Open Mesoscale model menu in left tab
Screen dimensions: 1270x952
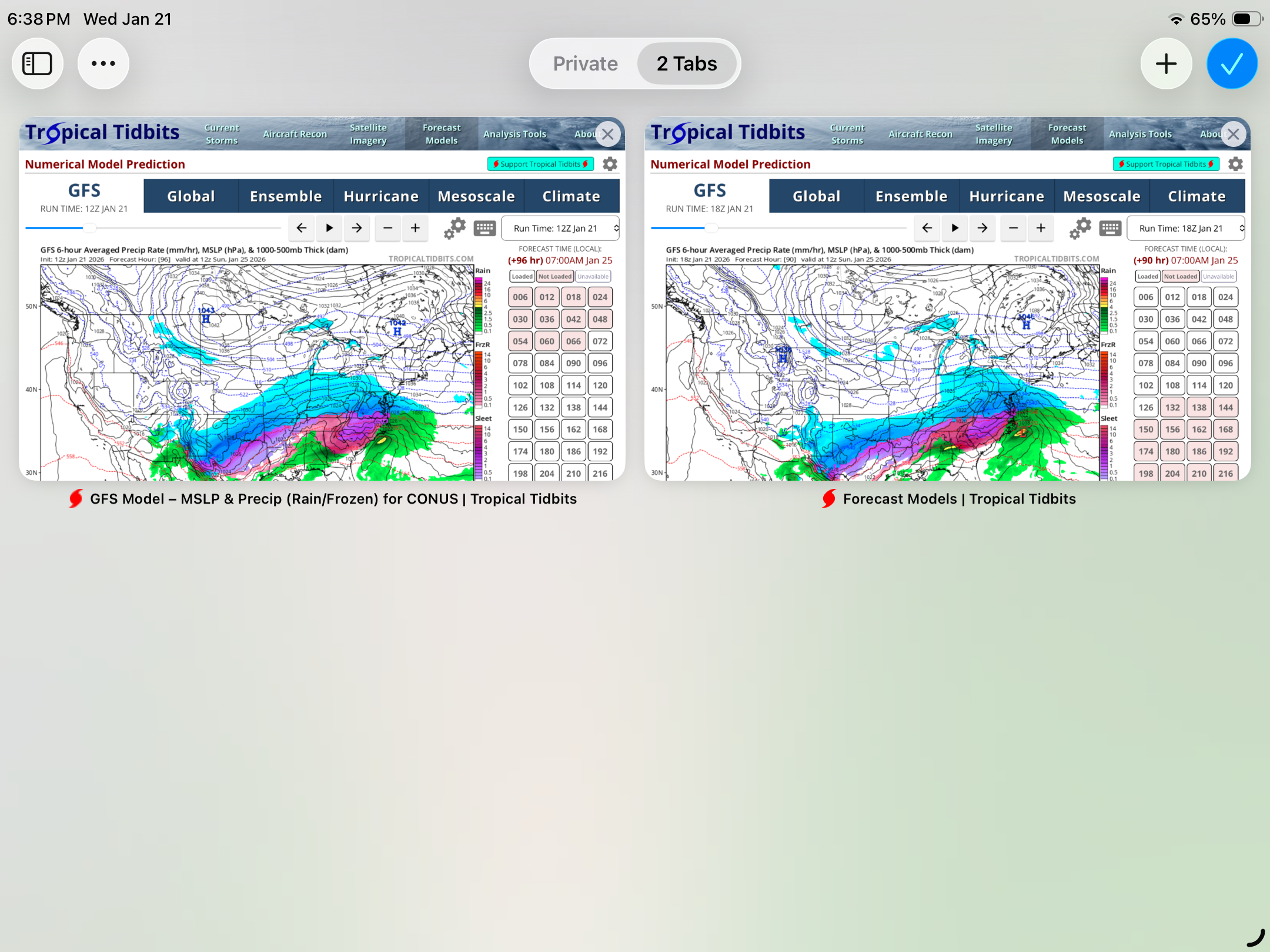pos(476,196)
